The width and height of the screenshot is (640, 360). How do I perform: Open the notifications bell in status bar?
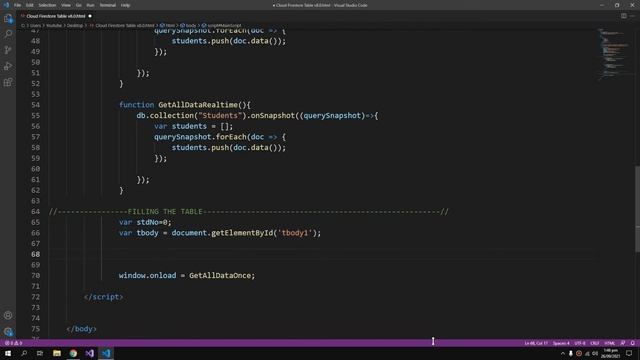633,343
